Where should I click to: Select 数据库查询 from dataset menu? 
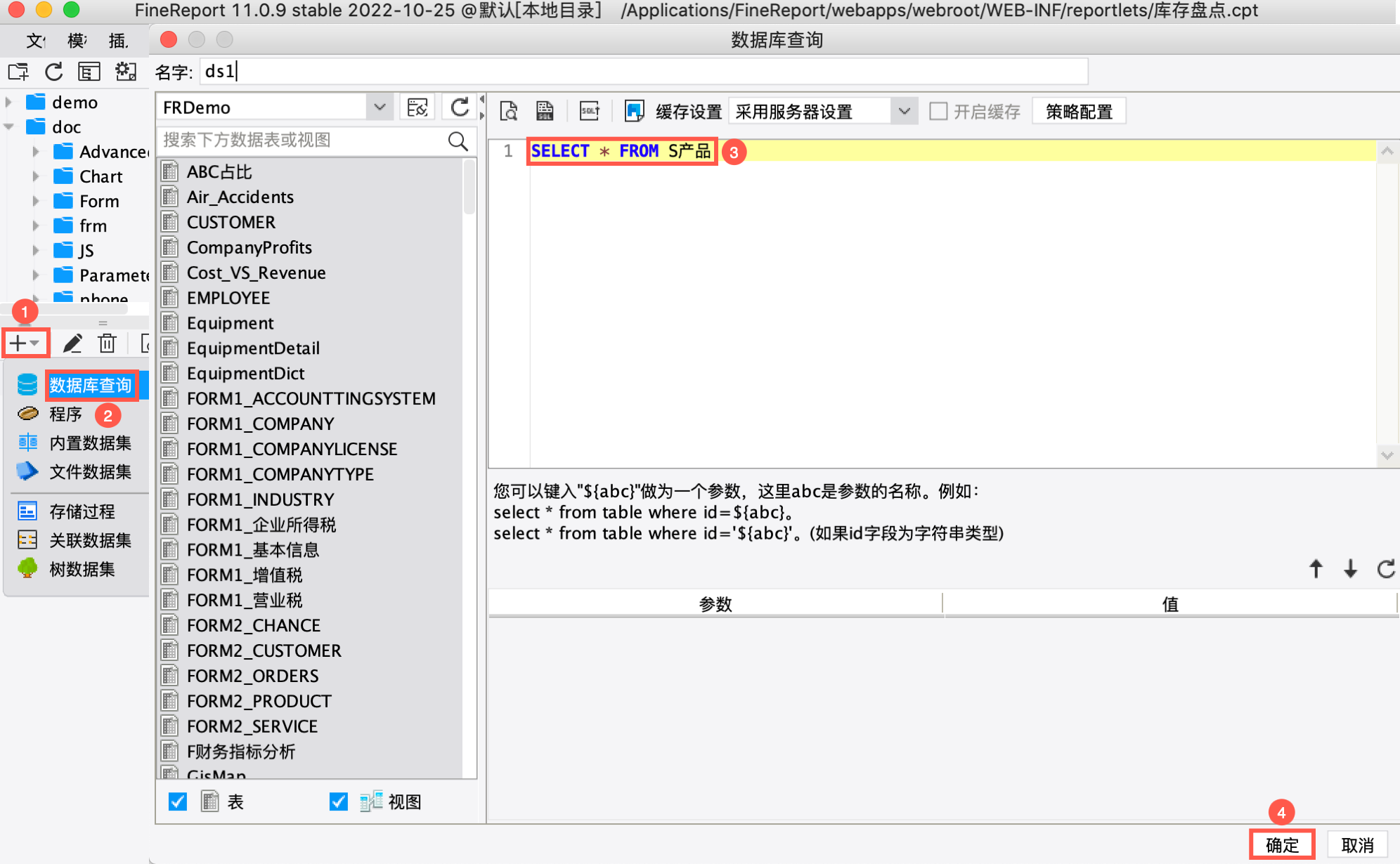(90, 385)
